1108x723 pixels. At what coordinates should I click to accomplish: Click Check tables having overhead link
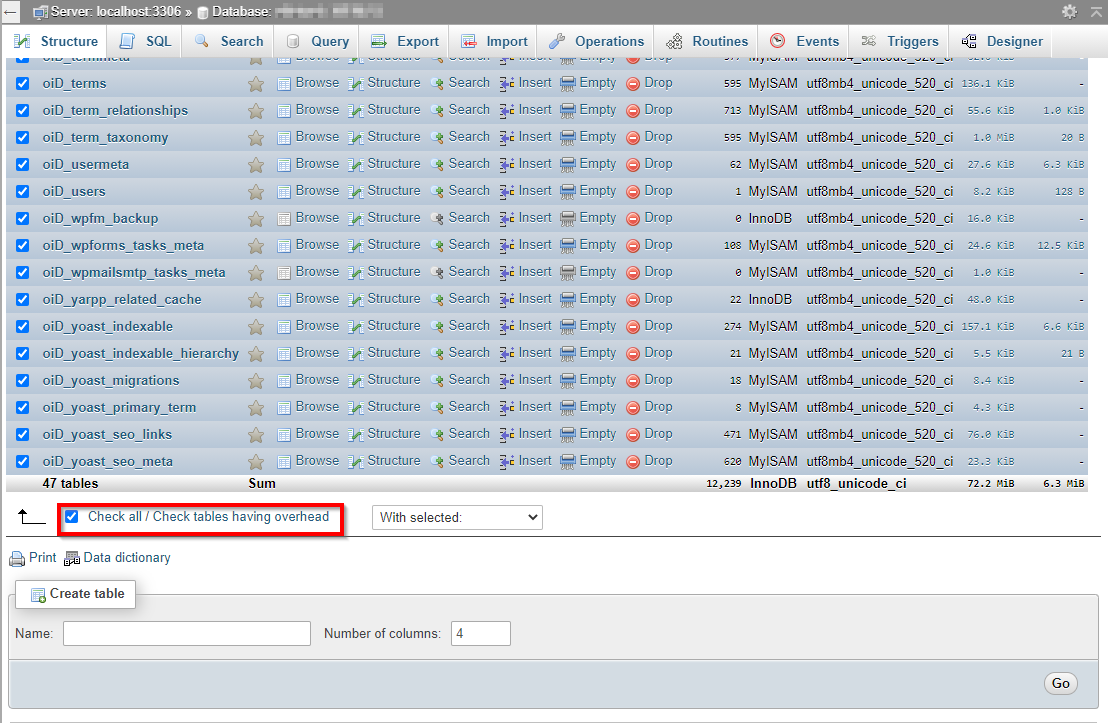[241, 517]
